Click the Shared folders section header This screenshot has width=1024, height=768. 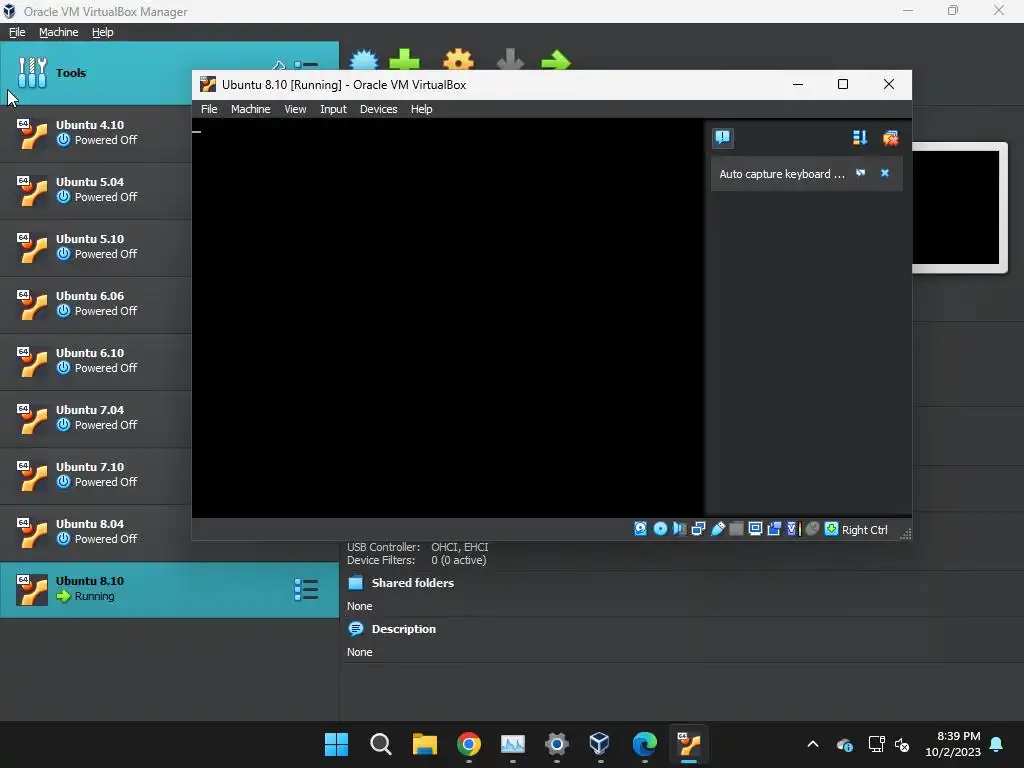[x=412, y=583]
